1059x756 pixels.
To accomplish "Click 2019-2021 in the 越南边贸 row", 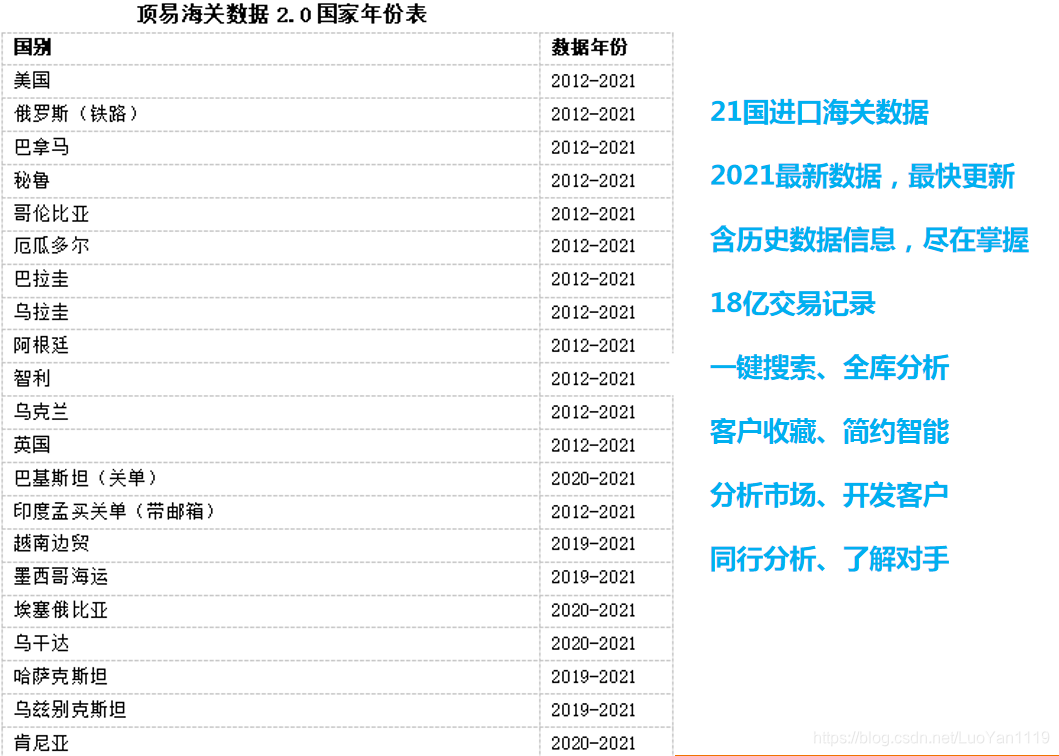I will pos(593,545).
